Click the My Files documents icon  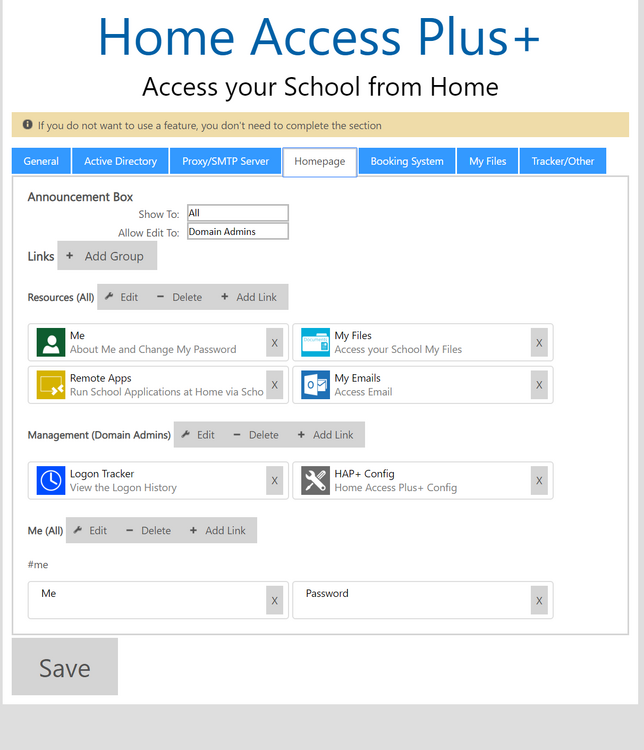[315, 342]
